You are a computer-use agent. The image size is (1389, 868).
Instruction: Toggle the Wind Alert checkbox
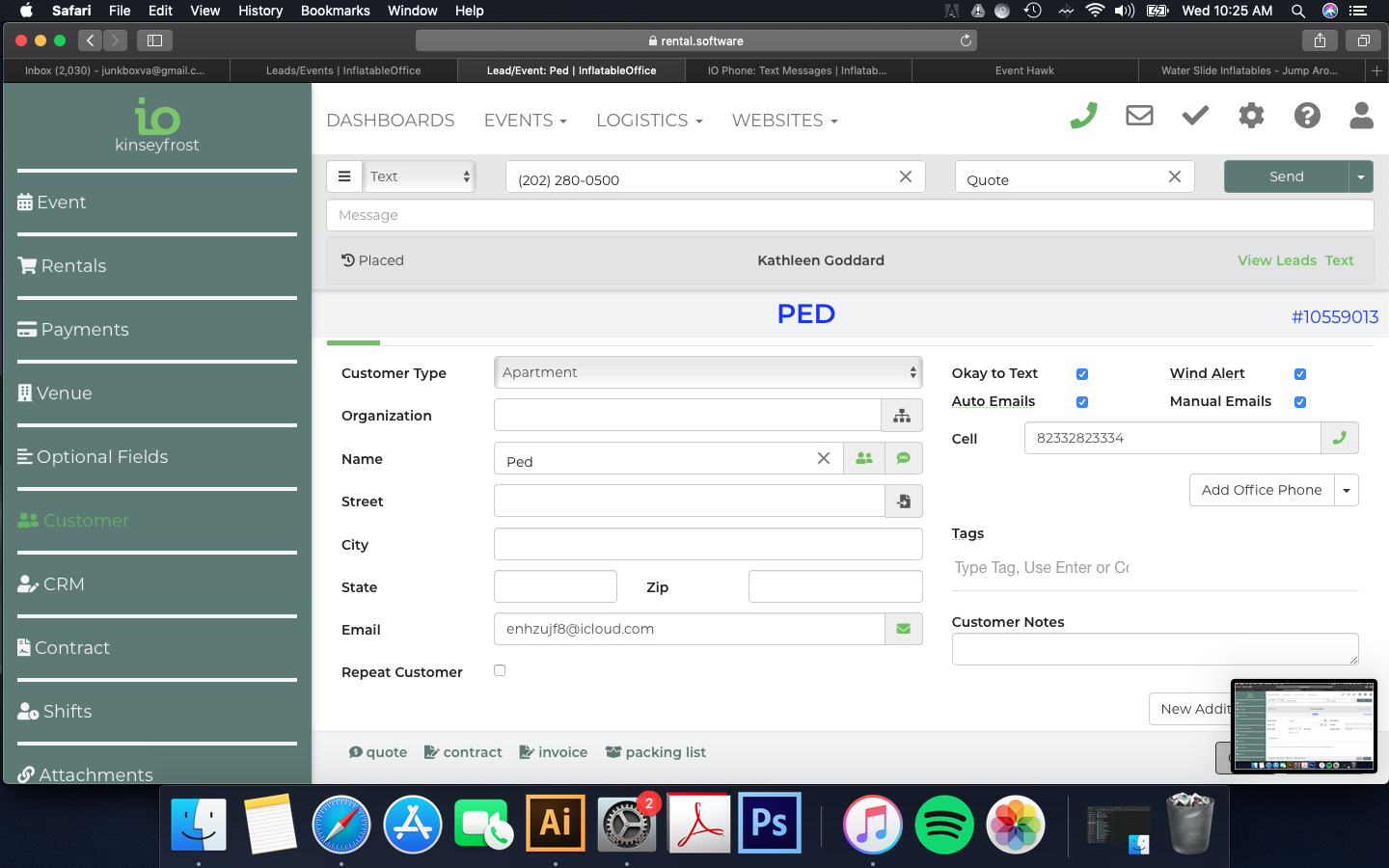1300,374
